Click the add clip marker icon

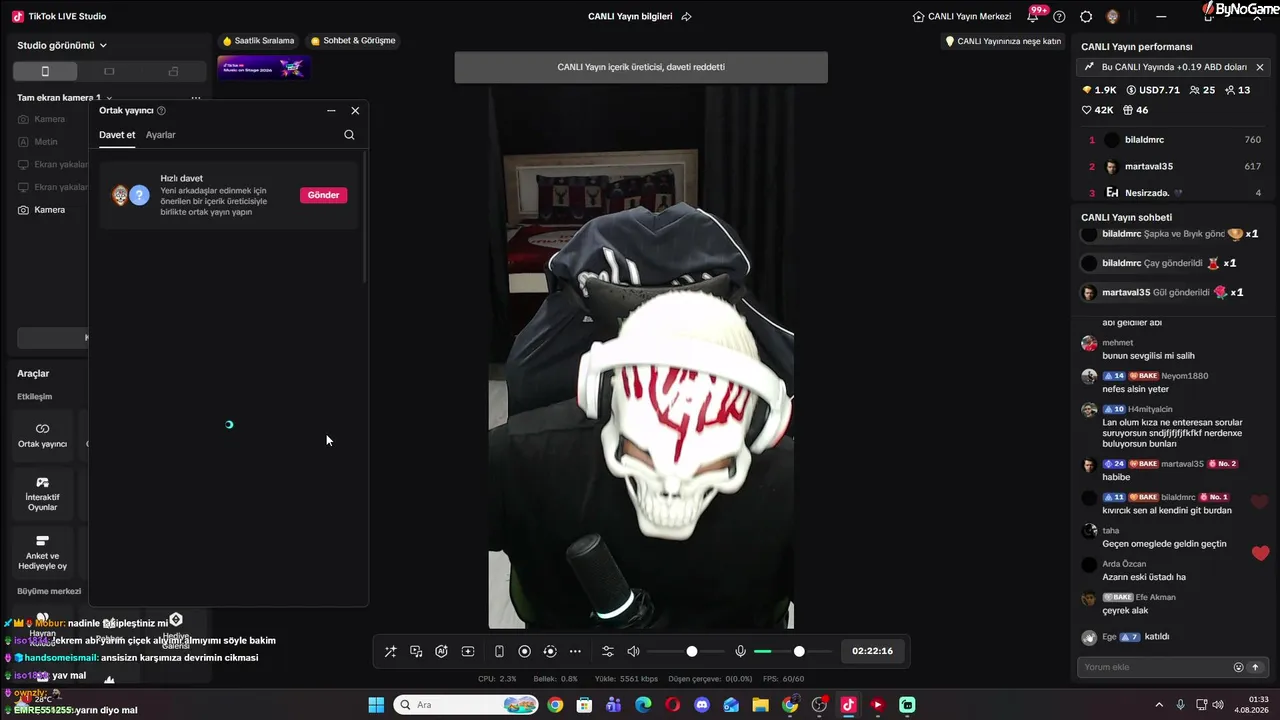click(467, 651)
